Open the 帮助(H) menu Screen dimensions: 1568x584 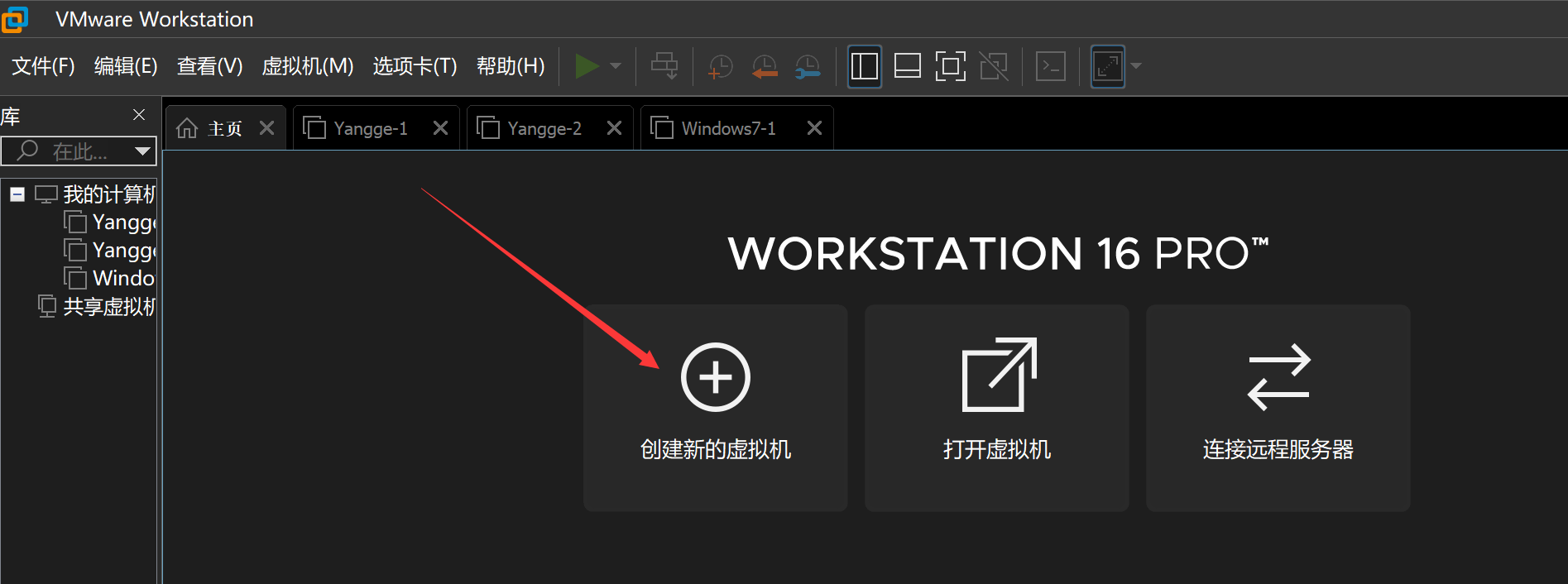tap(511, 66)
